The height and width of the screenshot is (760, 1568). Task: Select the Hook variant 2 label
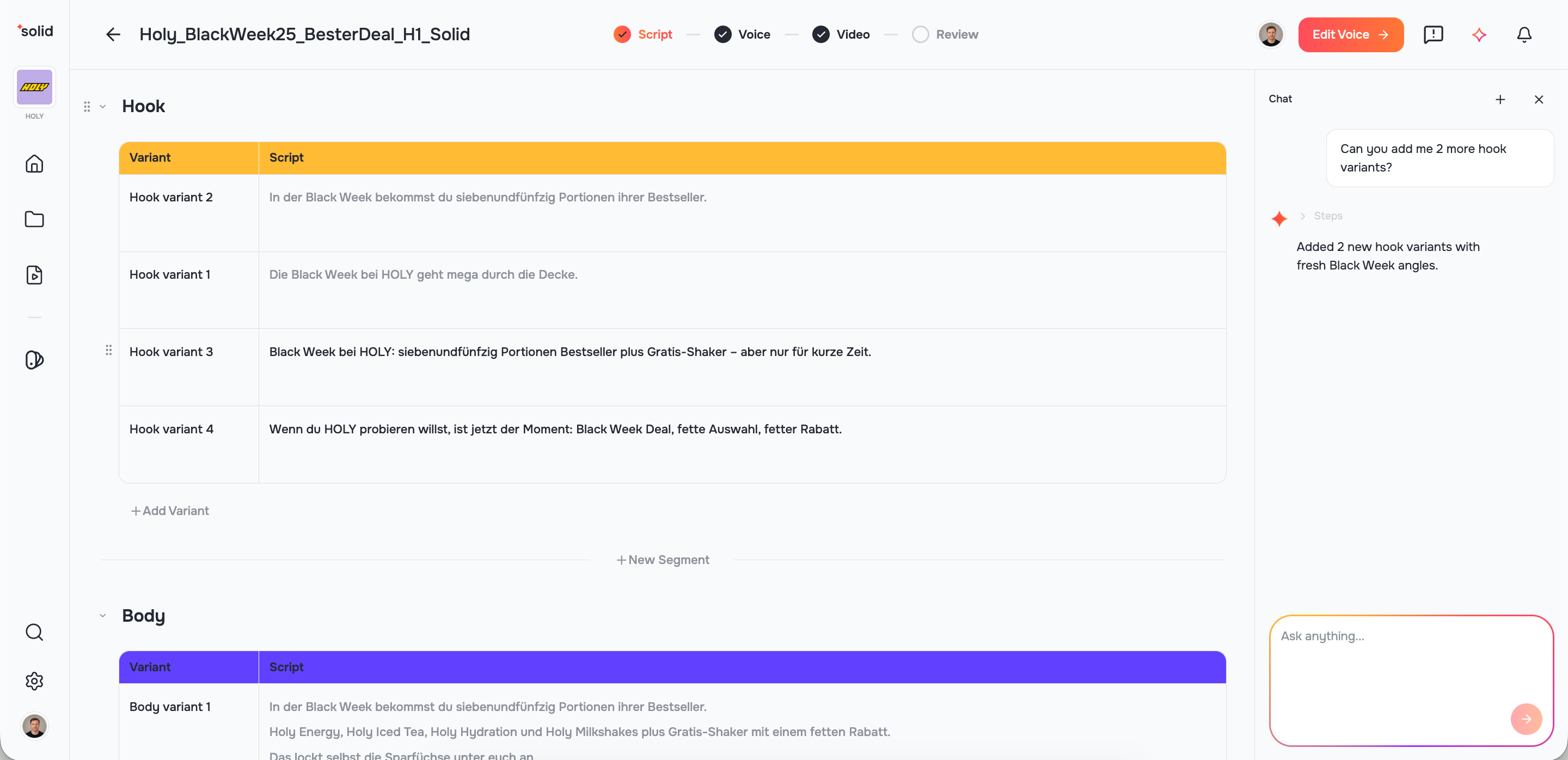pos(171,197)
